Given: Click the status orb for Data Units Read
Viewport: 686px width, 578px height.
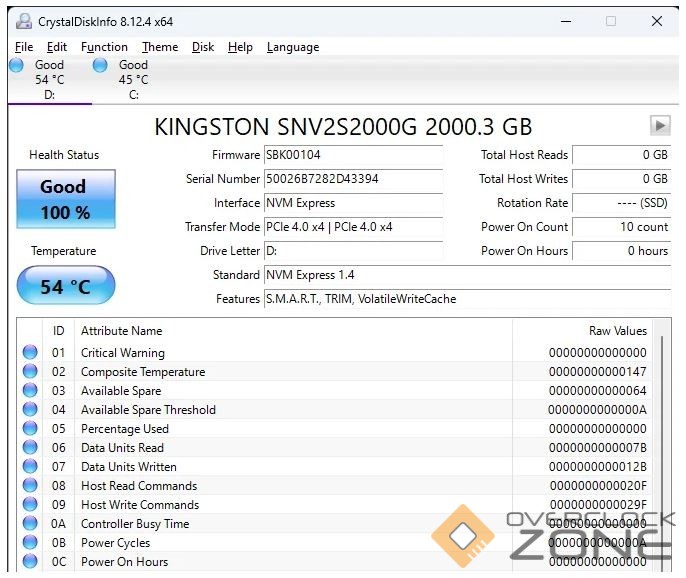Looking at the screenshot, I should pos(30,448).
